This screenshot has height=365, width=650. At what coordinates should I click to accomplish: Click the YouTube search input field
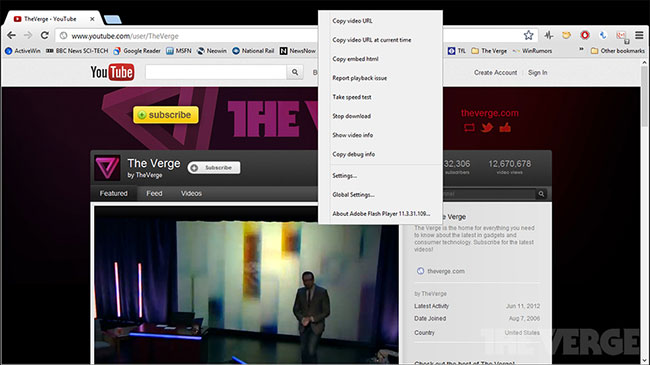(216, 72)
